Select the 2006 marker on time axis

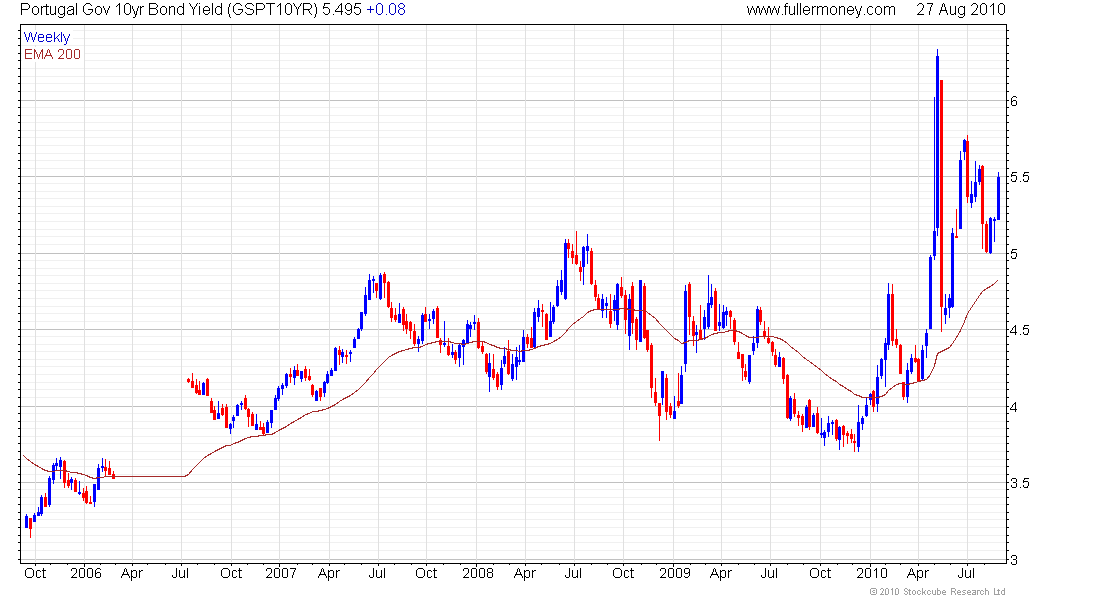[84, 574]
